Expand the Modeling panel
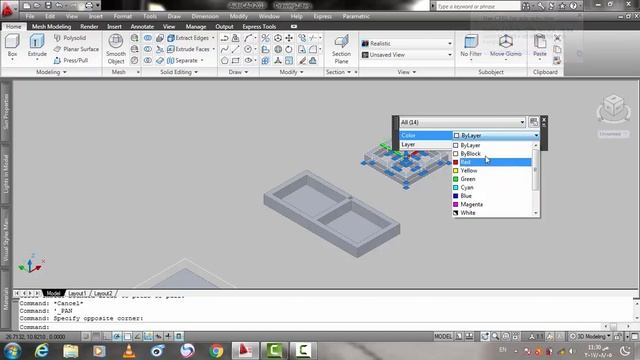 51,72
